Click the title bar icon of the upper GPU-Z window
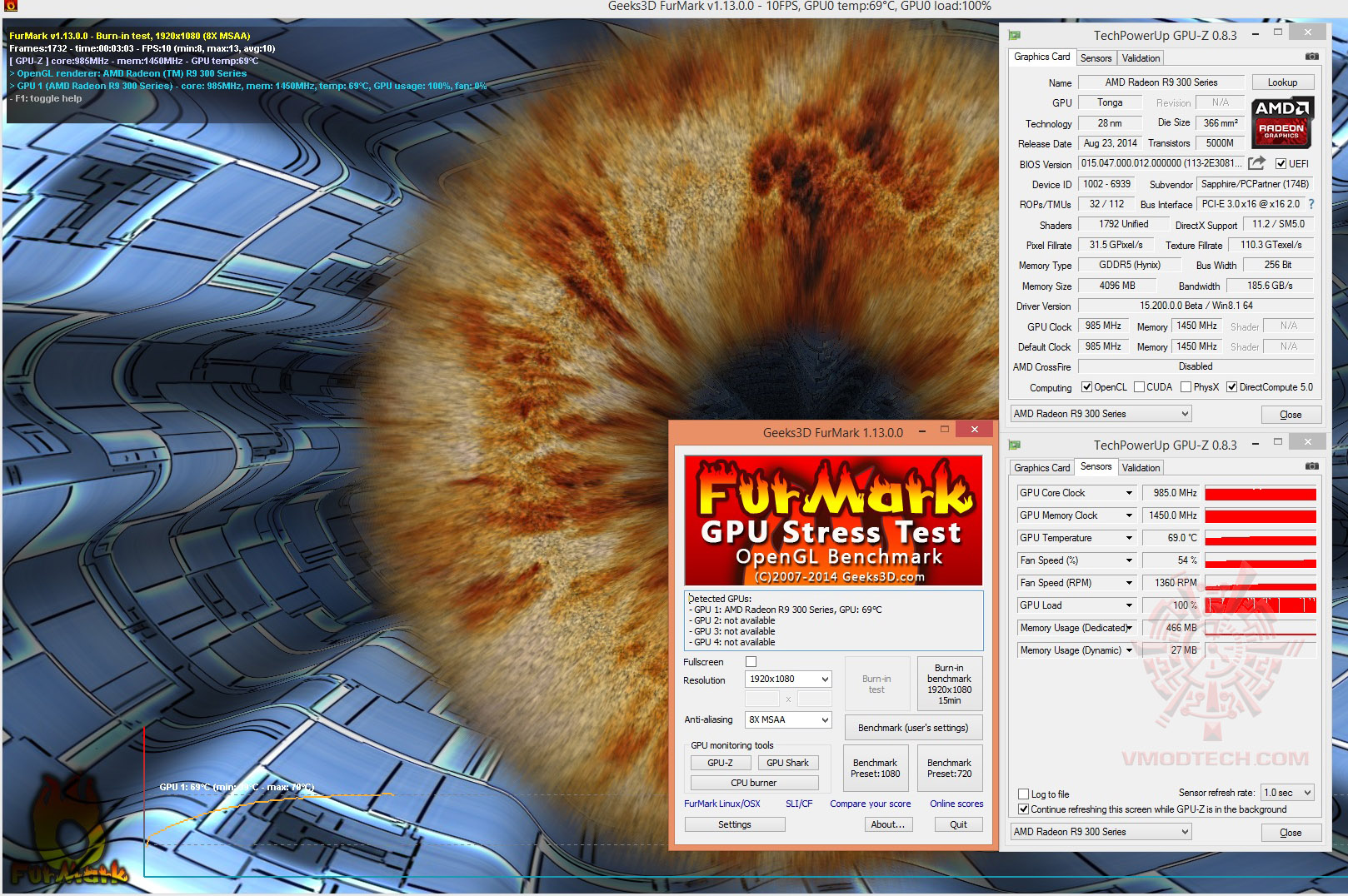Image resolution: width=1348 pixels, height=896 pixels. (1015, 35)
